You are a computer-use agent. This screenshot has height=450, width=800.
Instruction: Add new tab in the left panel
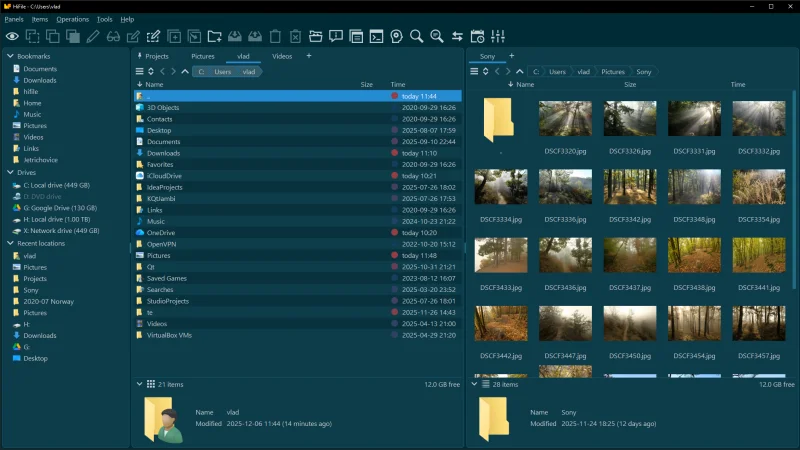coord(309,56)
